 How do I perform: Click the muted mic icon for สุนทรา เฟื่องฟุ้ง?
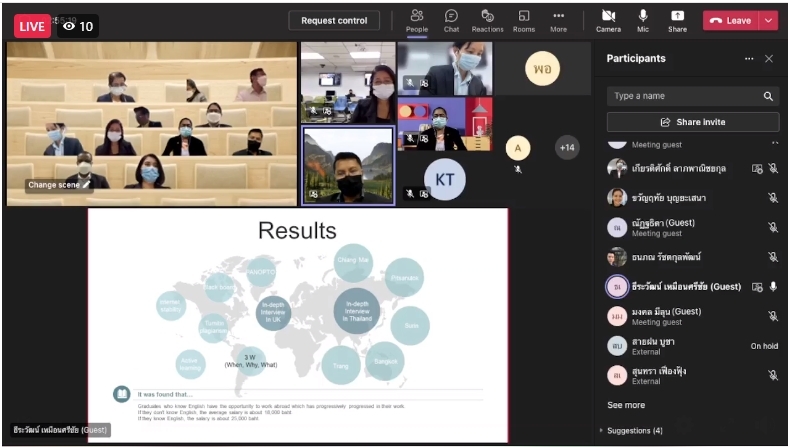(x=773, y=375)
